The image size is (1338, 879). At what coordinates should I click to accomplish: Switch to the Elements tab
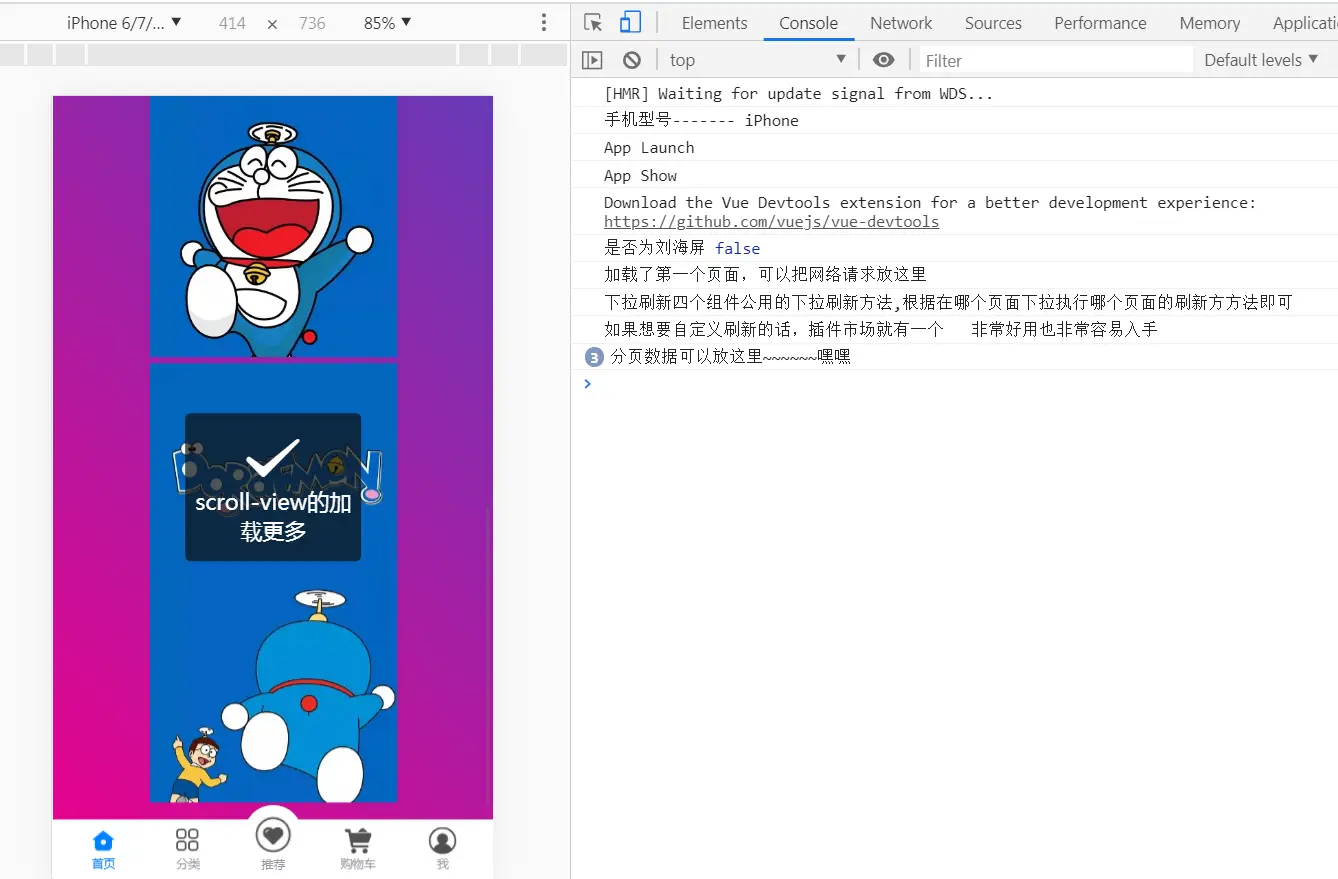click(x=714, y=23)
